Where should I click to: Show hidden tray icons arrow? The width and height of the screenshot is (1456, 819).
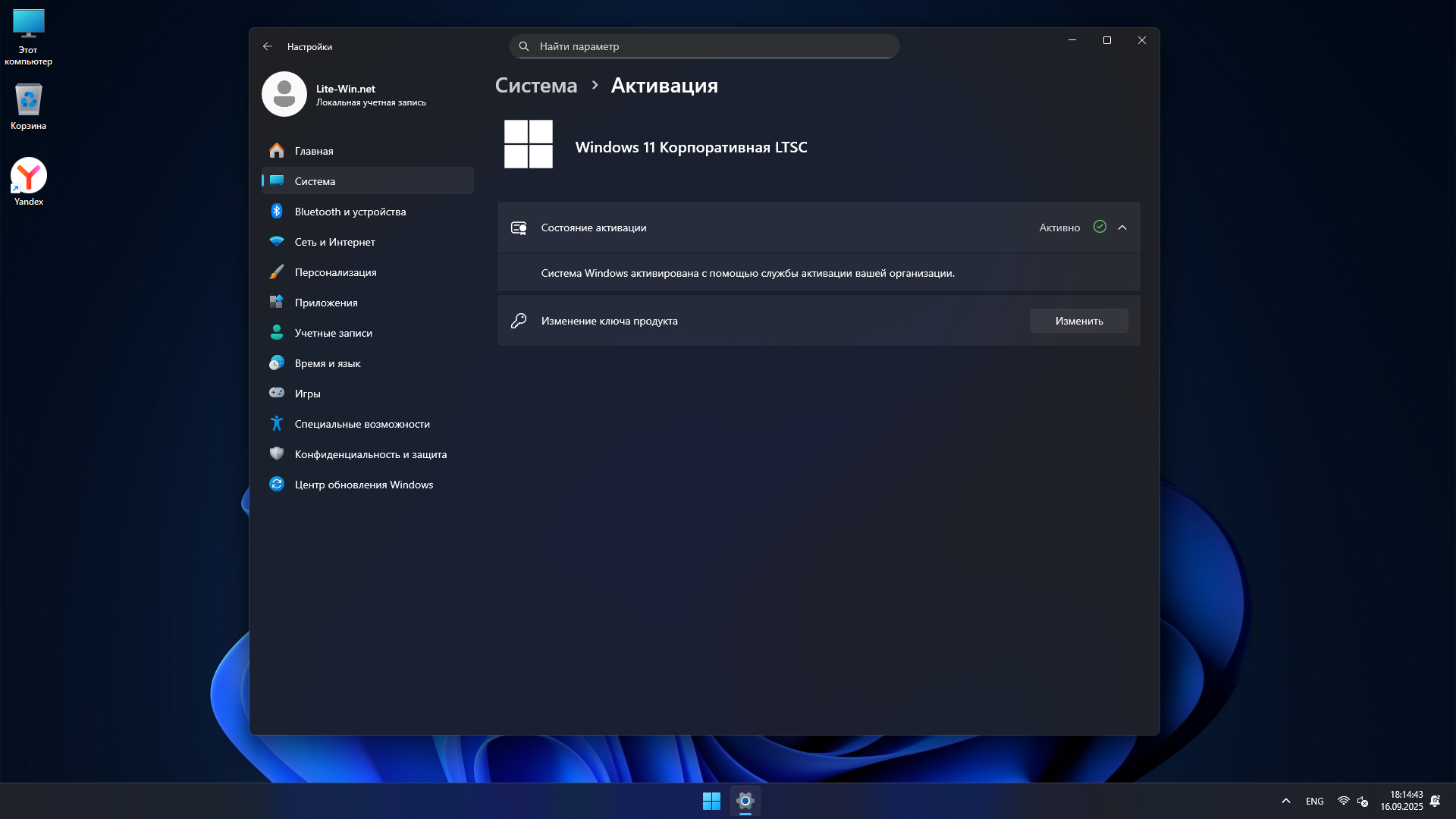click(1286, 801)
